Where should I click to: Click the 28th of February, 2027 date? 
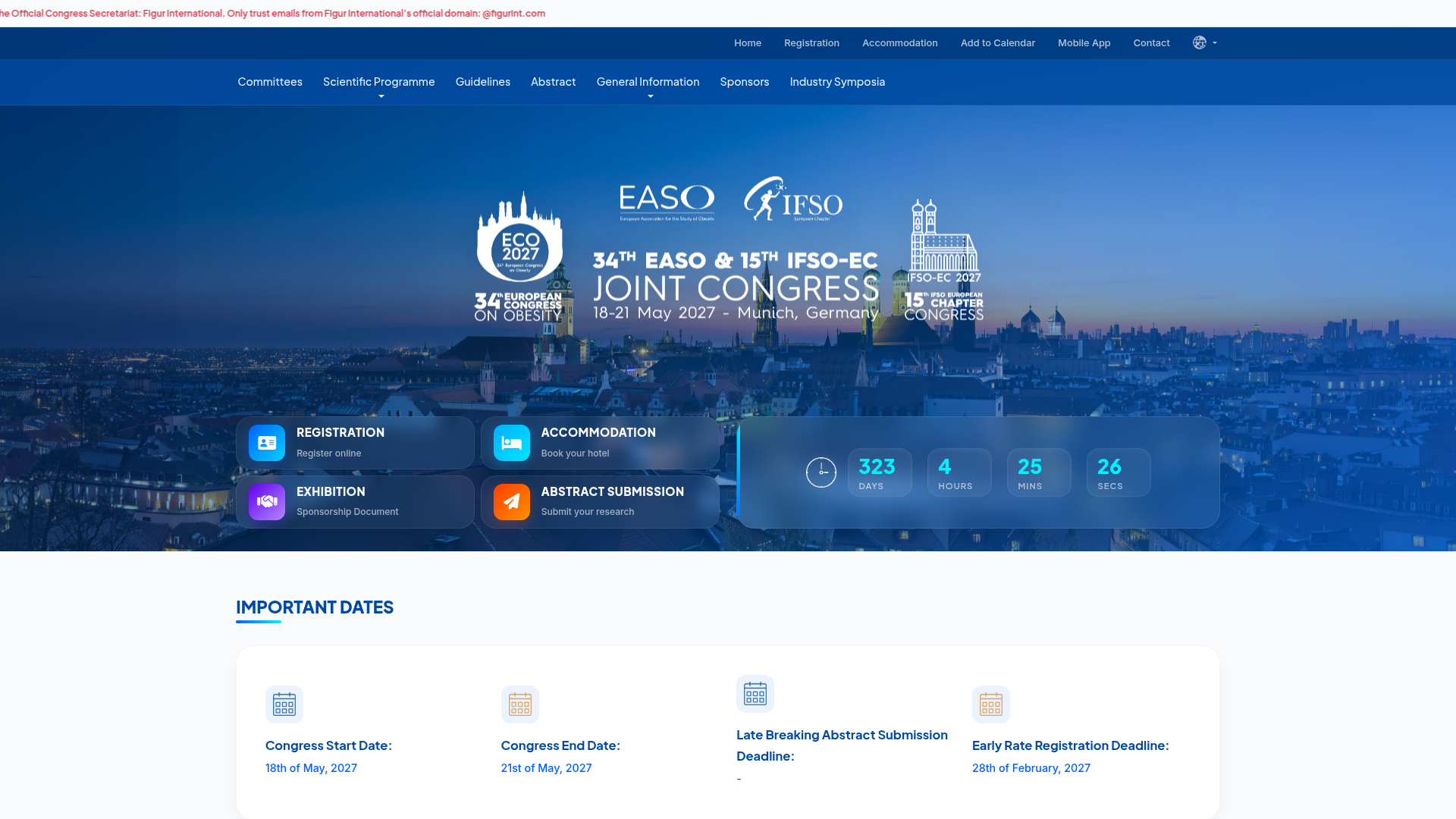click(x=1031, y=768)
